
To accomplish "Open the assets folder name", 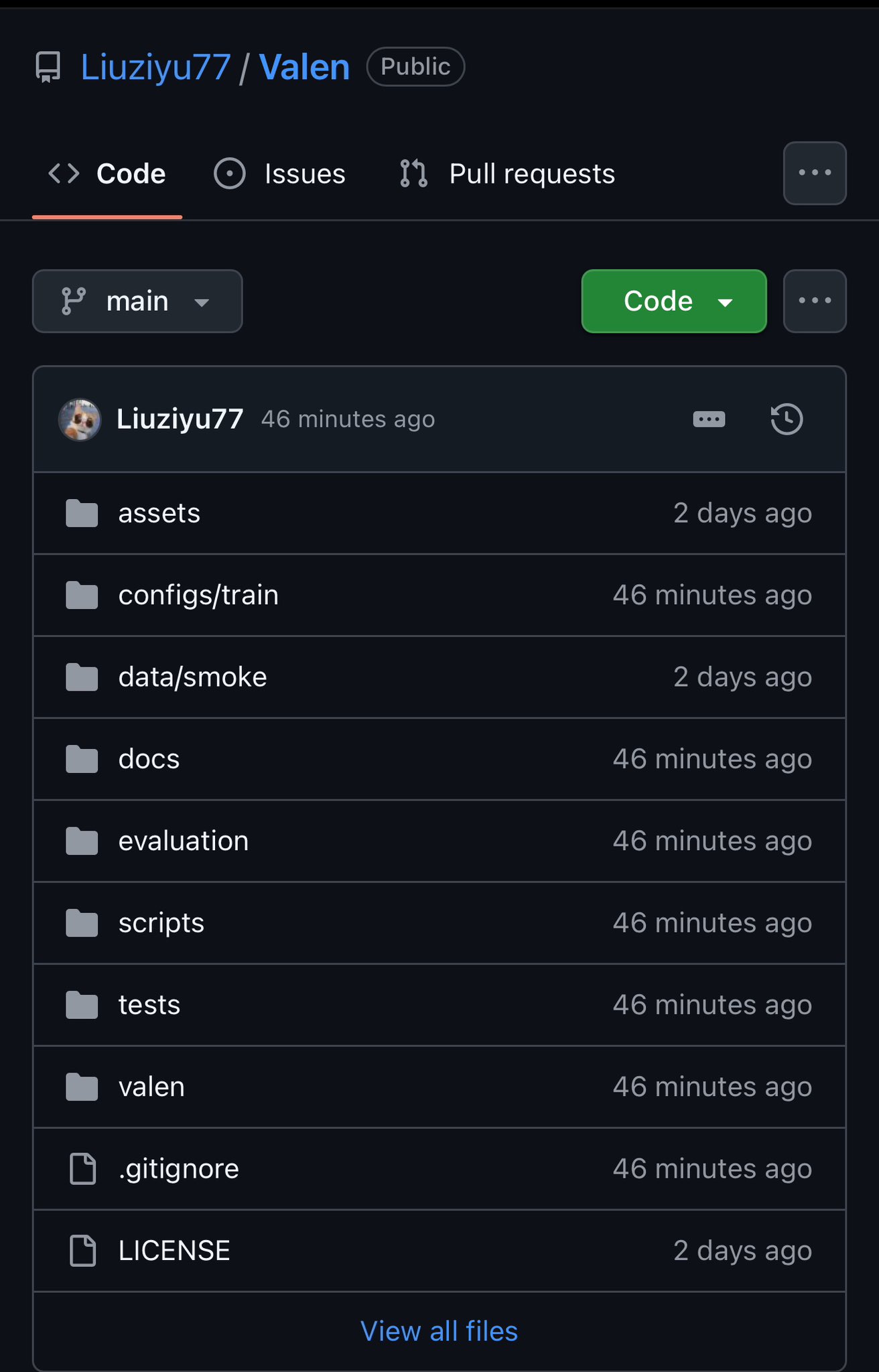I will [159, 513].
